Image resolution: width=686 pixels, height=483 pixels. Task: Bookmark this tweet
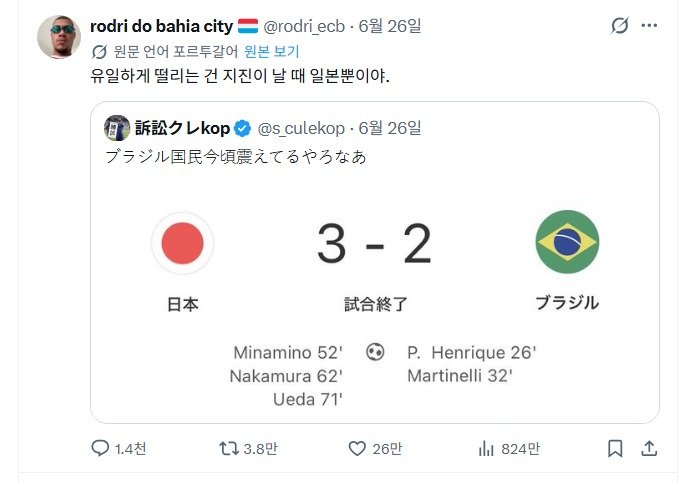[615, 448]
